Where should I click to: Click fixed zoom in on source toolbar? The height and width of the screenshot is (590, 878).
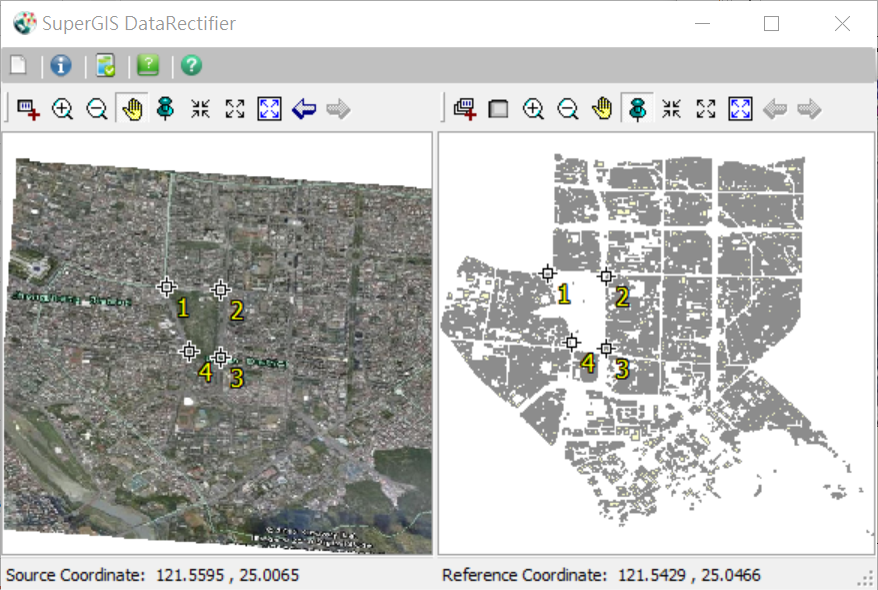click(200, 109)
